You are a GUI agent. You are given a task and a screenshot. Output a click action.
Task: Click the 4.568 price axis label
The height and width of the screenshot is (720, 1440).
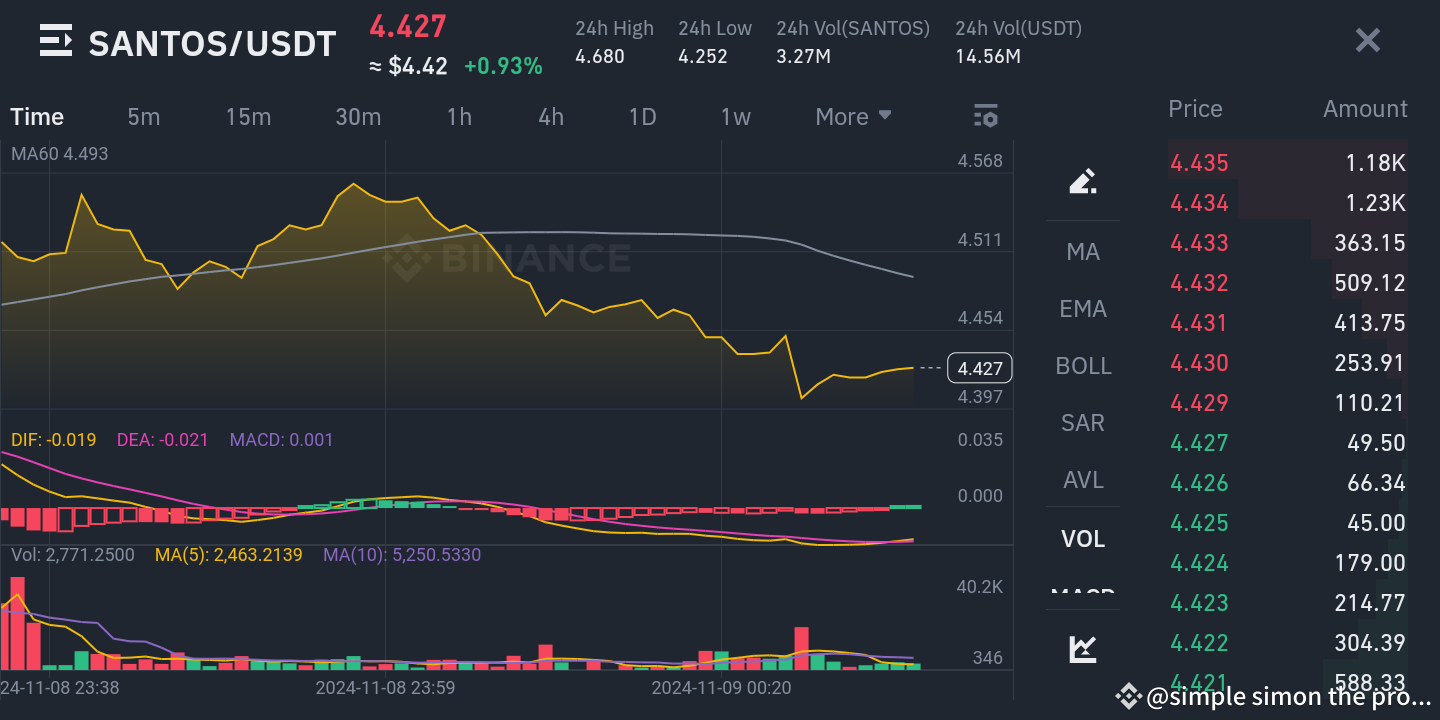click(979, 161)
